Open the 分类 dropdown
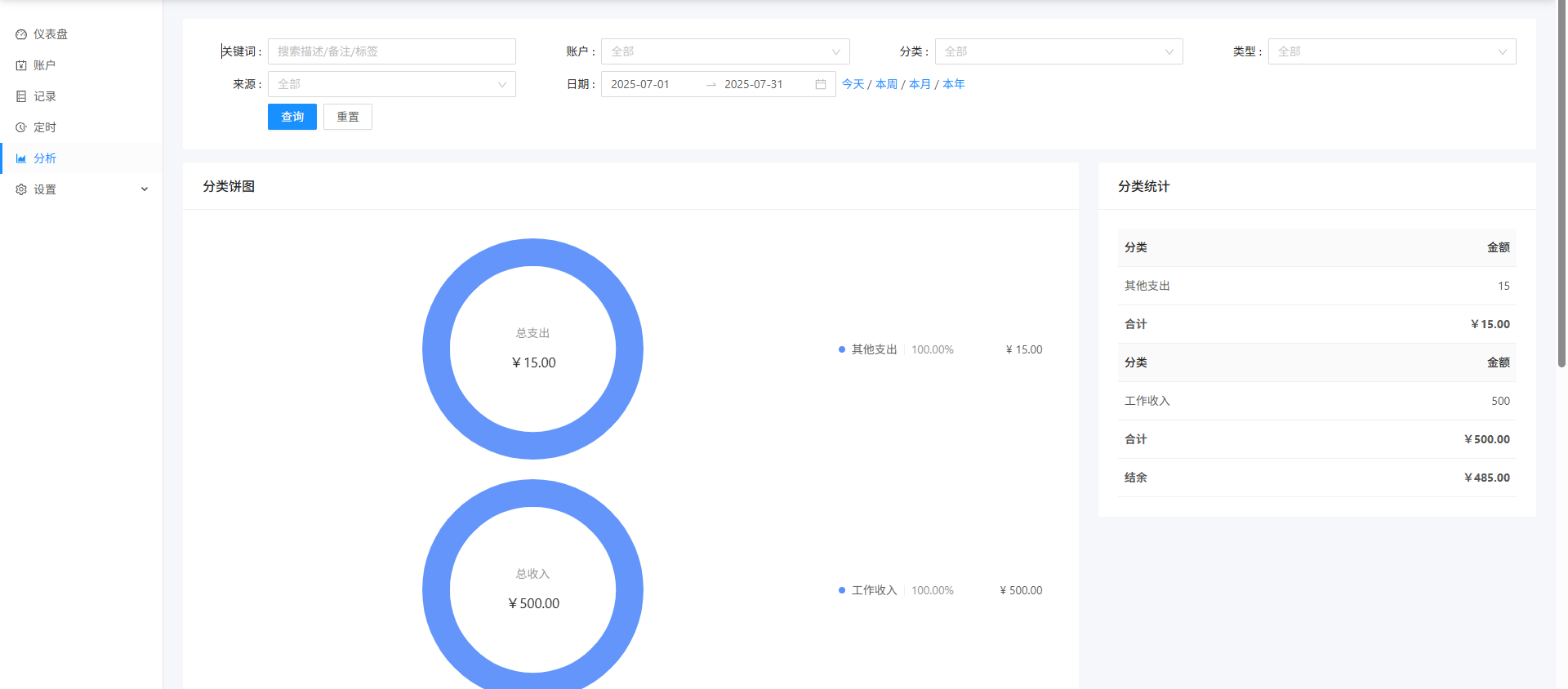Screen dimensions: 1568x689 1058,51
